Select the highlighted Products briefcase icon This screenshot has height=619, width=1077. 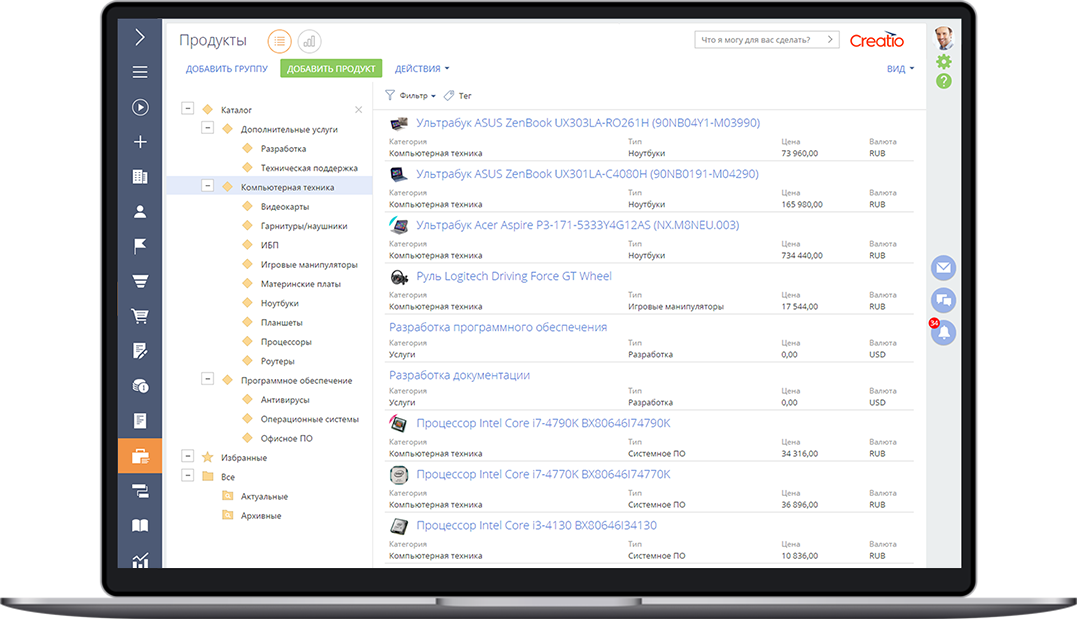[140, 456]
